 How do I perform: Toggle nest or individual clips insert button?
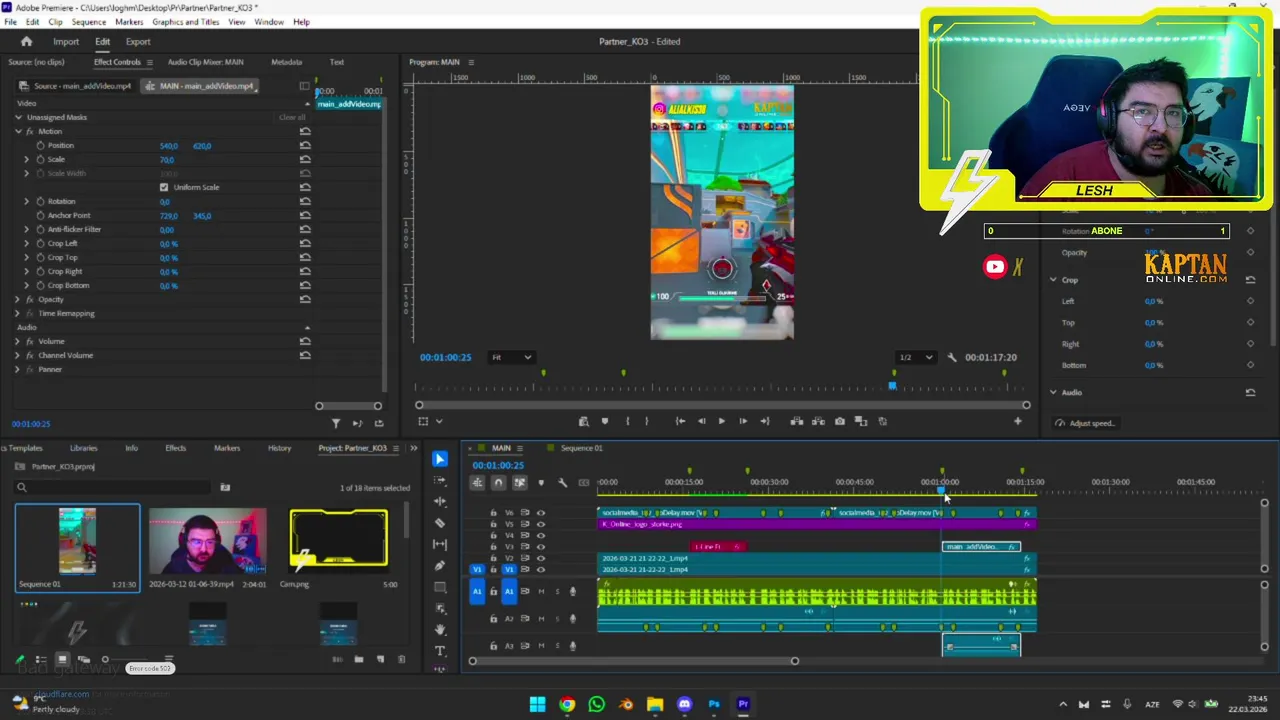click(477, 483)
